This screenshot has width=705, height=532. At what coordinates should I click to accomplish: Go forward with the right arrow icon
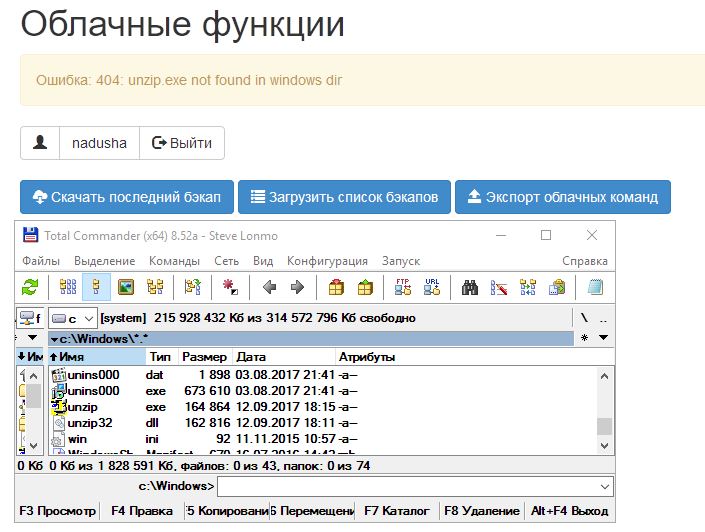pyautogui.click(x=297, y=287)
